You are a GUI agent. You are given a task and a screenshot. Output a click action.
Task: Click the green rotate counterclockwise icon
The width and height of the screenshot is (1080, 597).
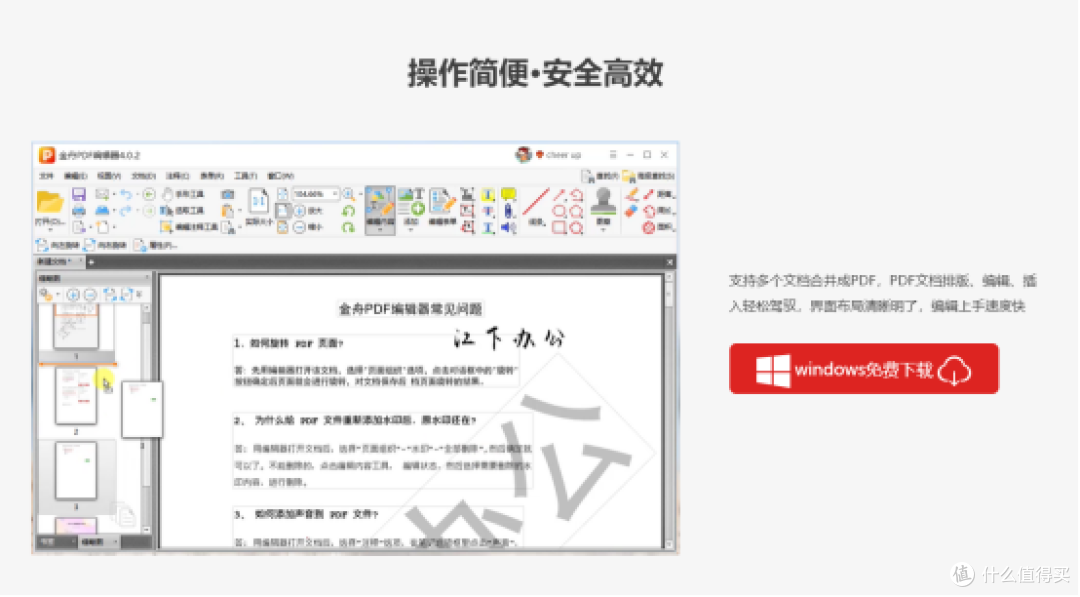tap(349, 211)
